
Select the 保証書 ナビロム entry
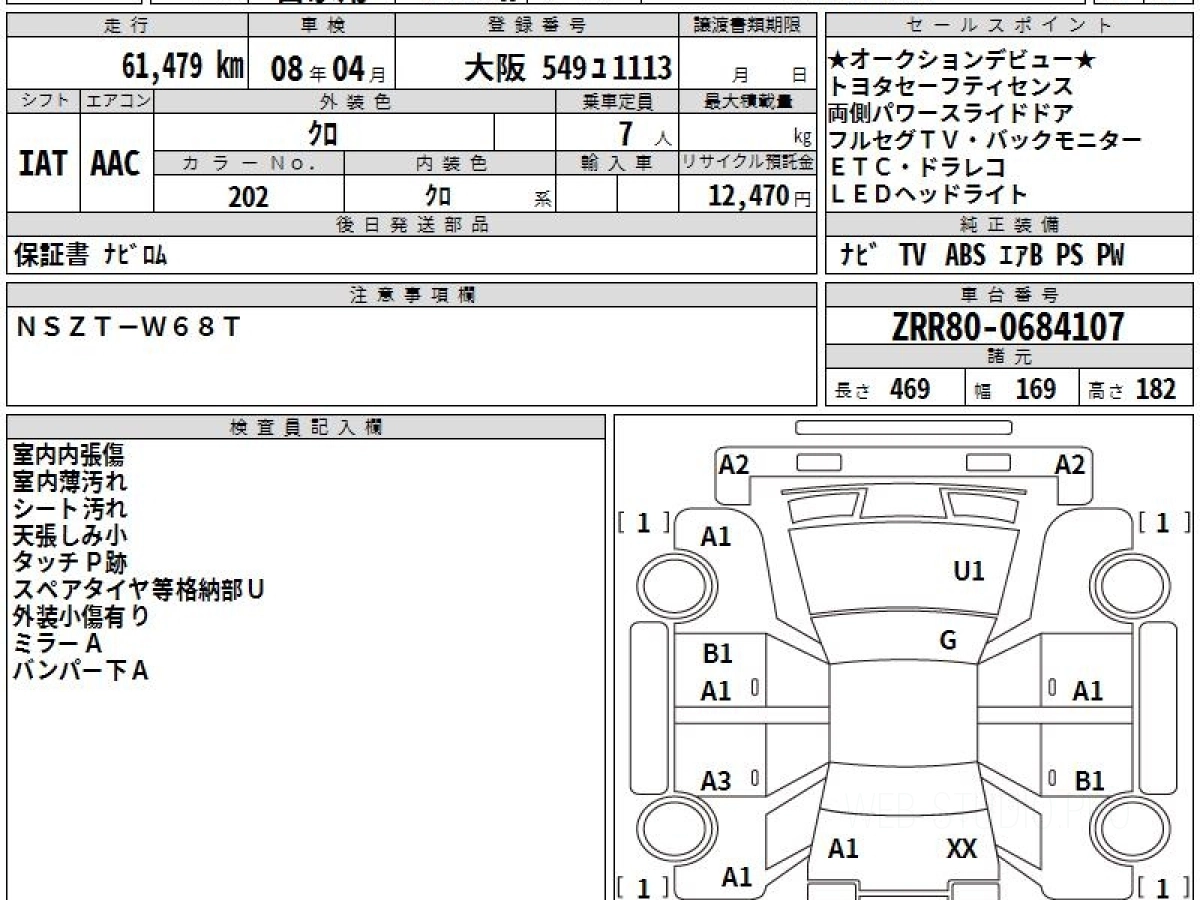point(91,256)
